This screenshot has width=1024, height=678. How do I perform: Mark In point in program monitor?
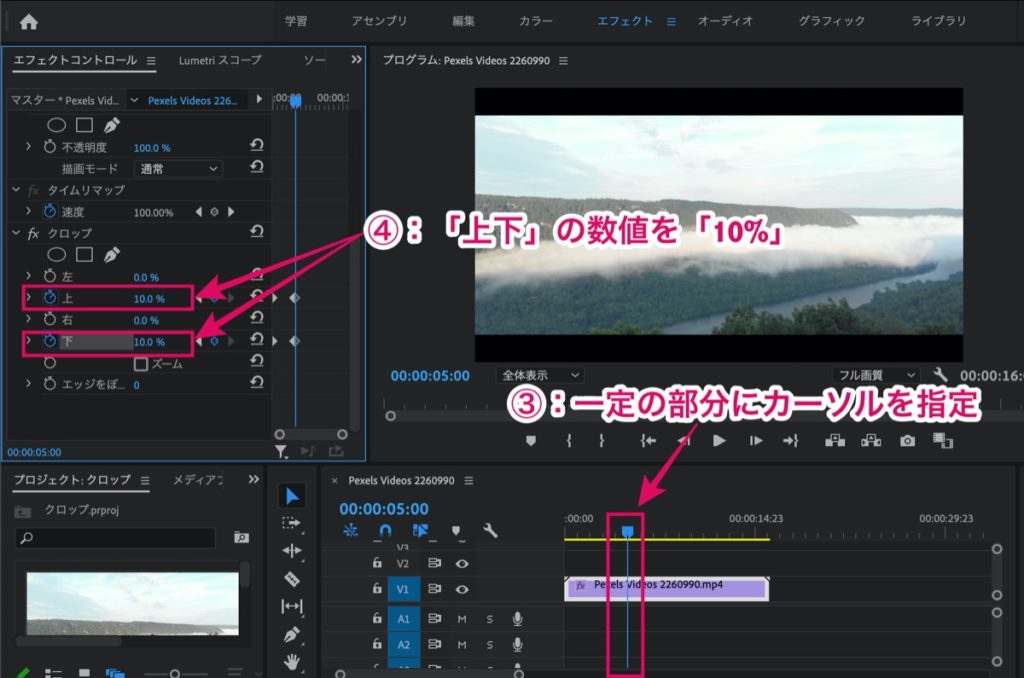pos(569,441)
